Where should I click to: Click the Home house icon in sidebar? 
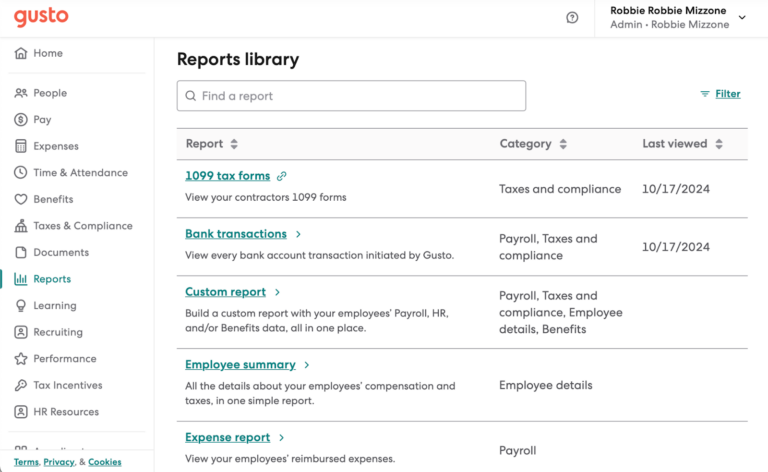coord(21,53)
